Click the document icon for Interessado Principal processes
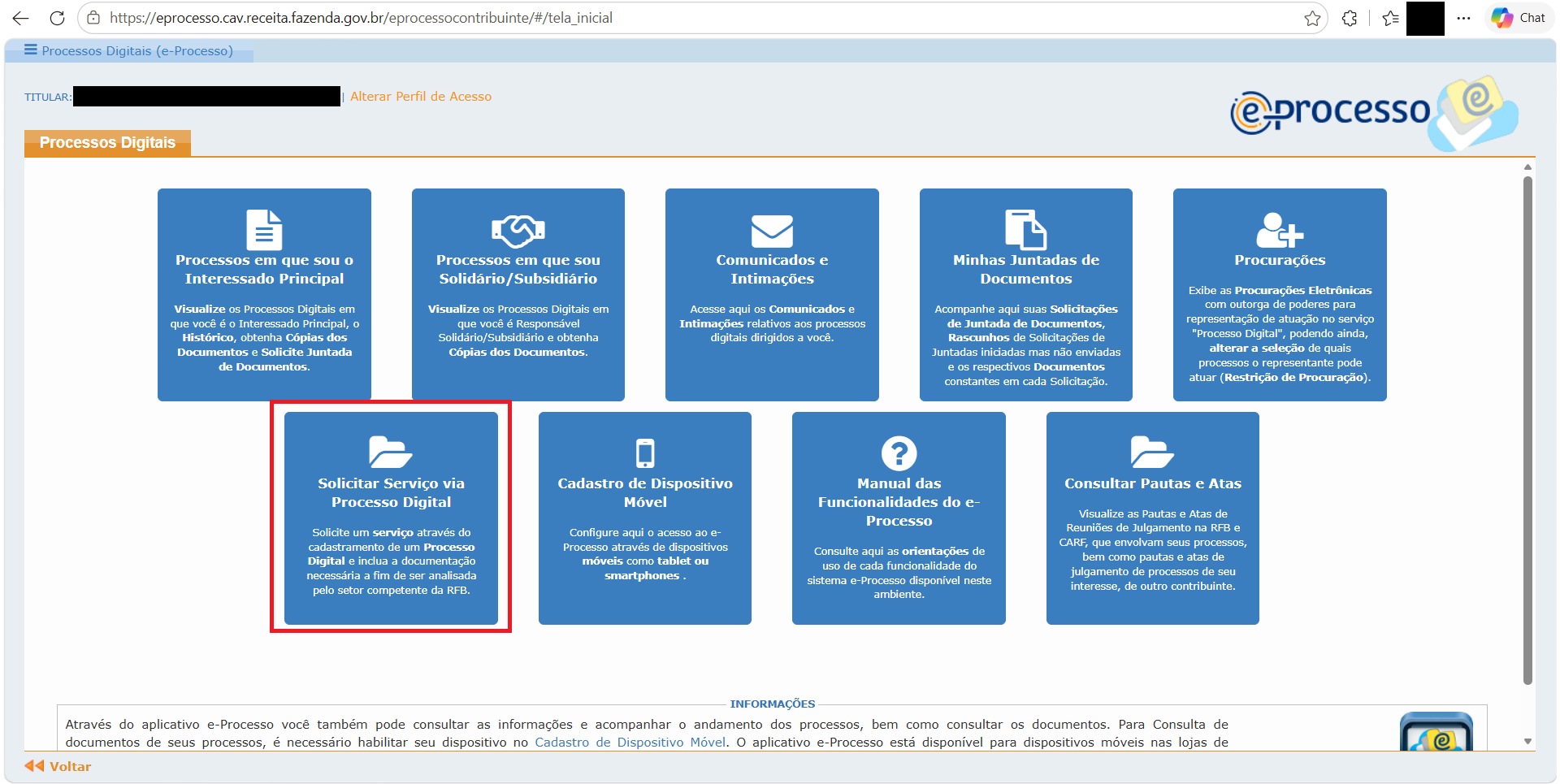This screenshot has height=784, width=1560. click(264, 230)
